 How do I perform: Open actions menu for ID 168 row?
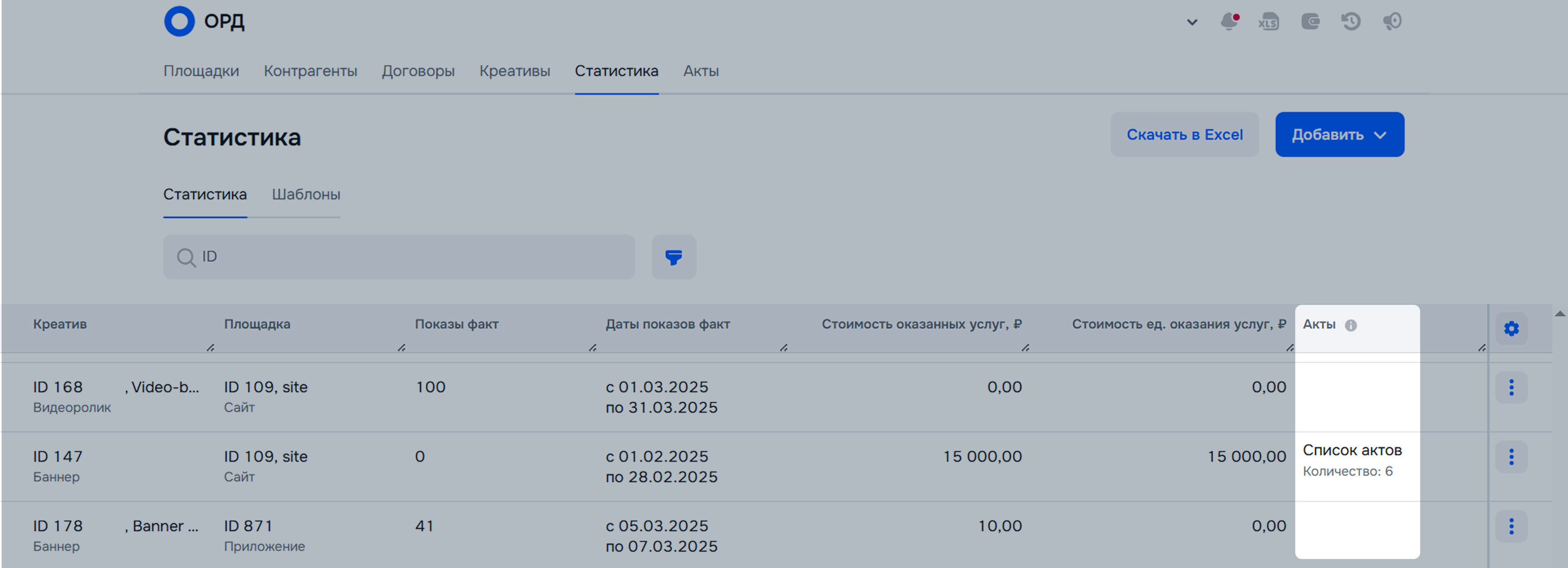point(1511,388)
